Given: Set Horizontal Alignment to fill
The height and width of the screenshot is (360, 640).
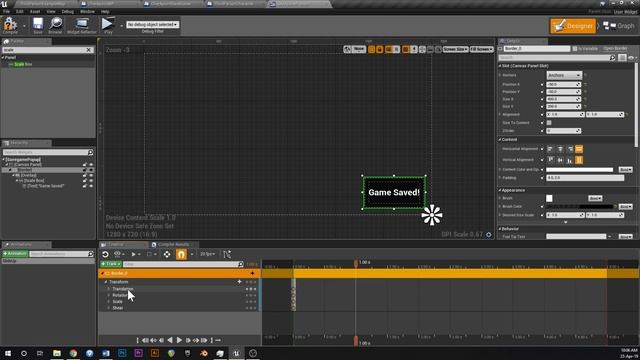Looking at the screenshot, I should [x=579, y=149].
